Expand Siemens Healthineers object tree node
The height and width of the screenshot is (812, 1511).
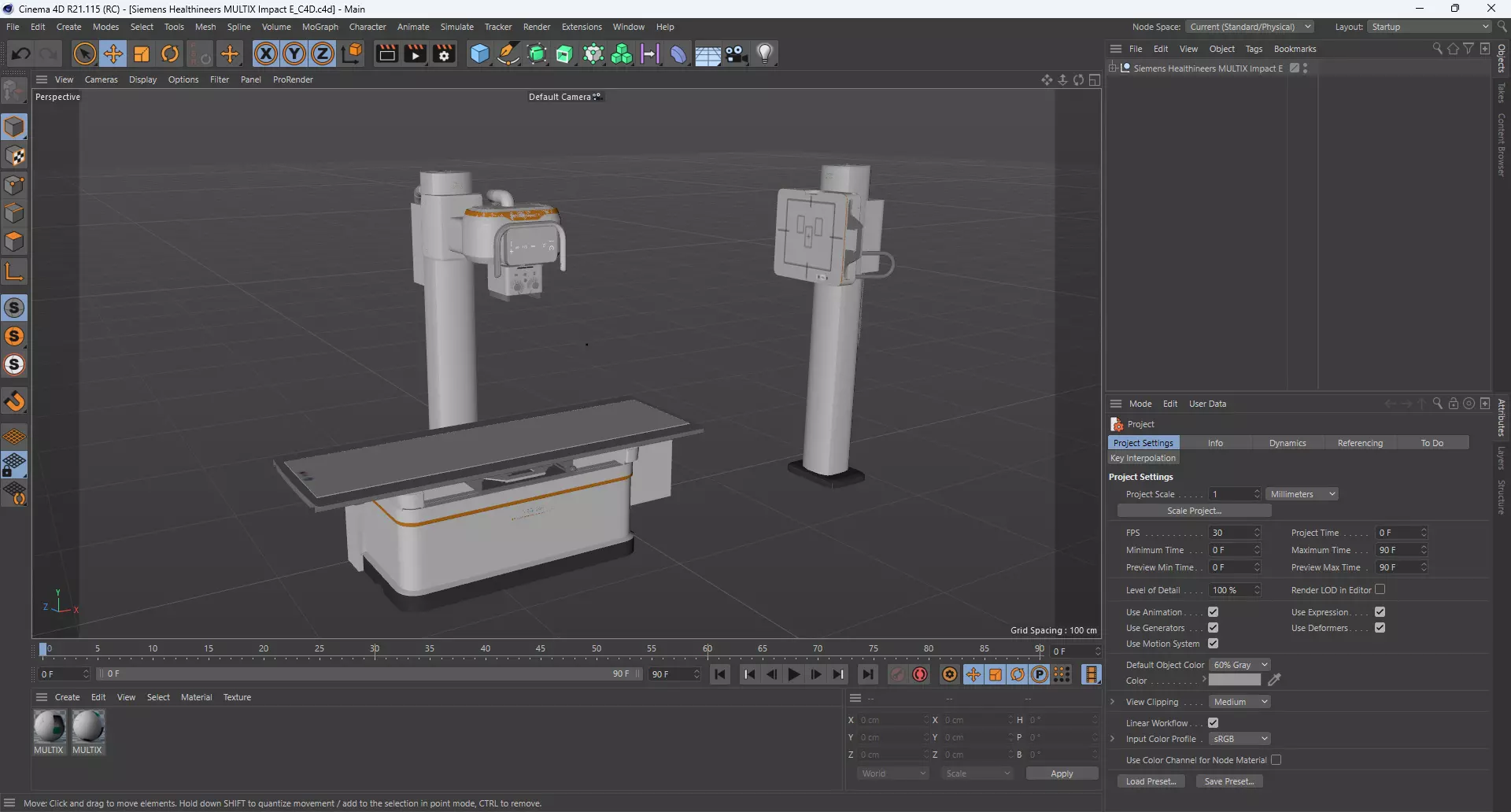(x=1113, y=68)
